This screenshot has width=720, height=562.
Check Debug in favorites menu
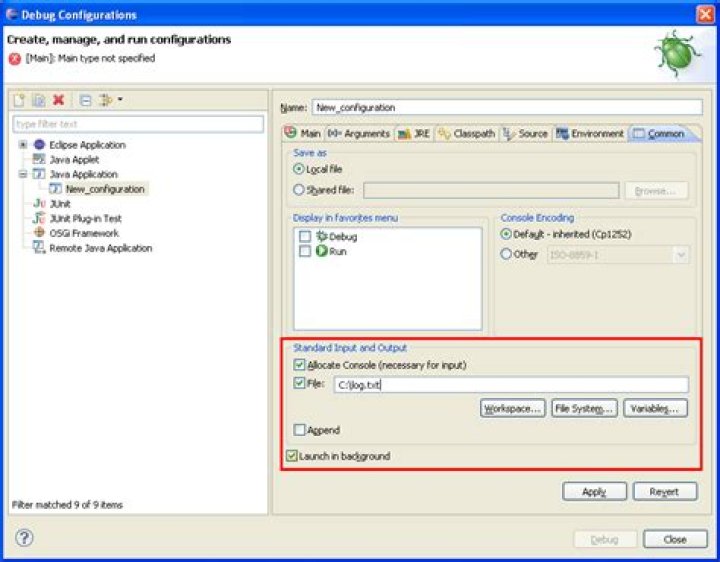point(305,236)
